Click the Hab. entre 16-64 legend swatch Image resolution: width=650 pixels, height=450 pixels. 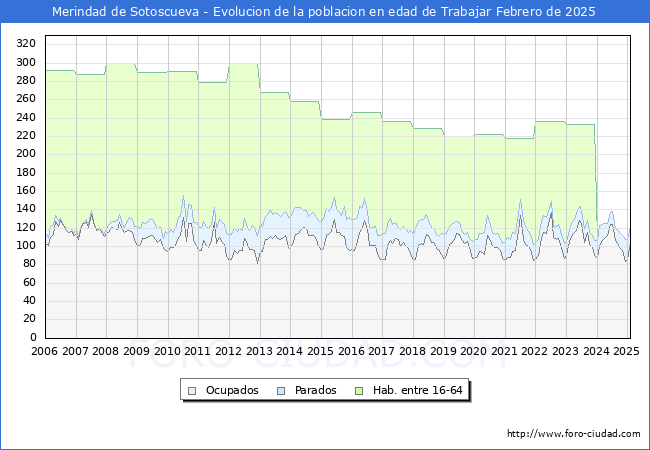pos(359,391)
